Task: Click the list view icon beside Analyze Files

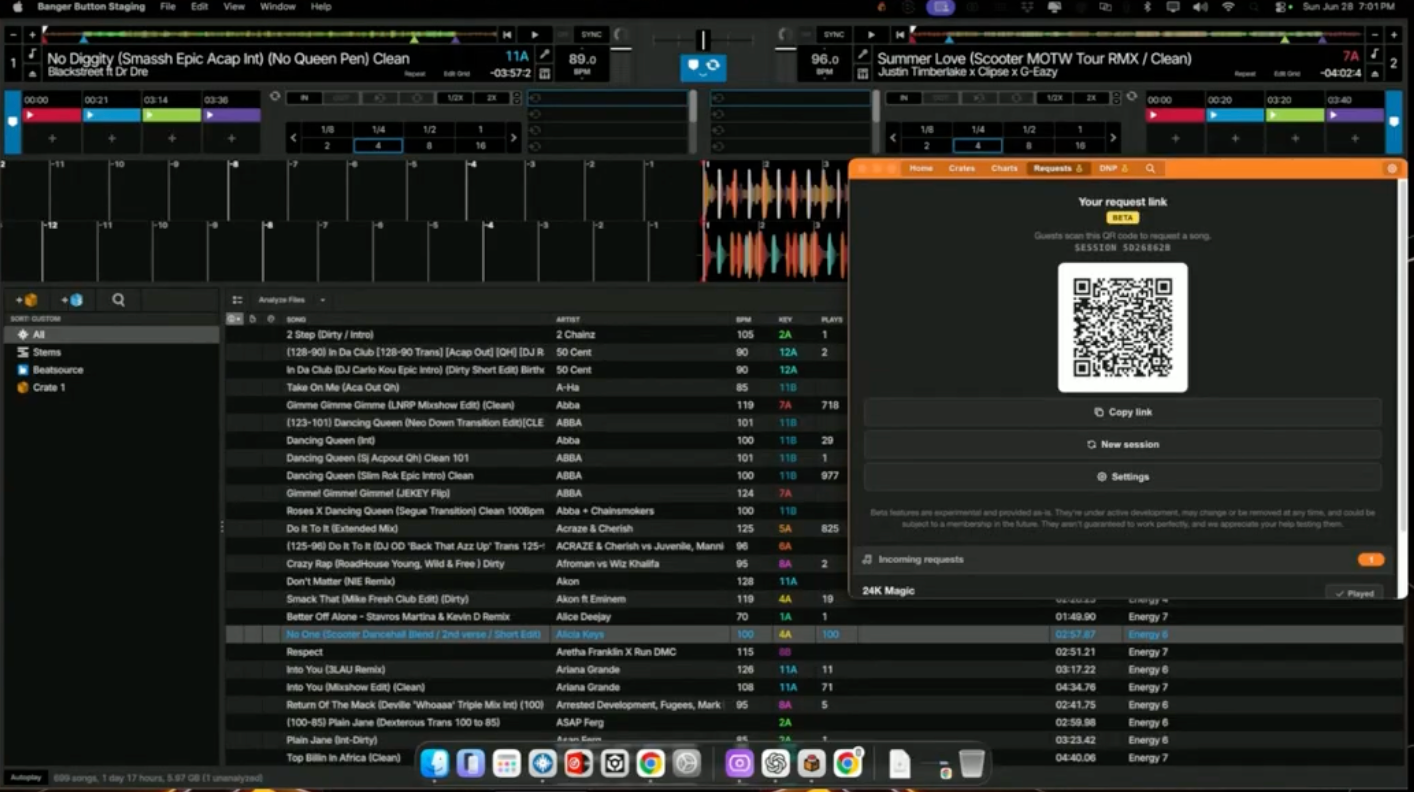Action: [237, 300]
